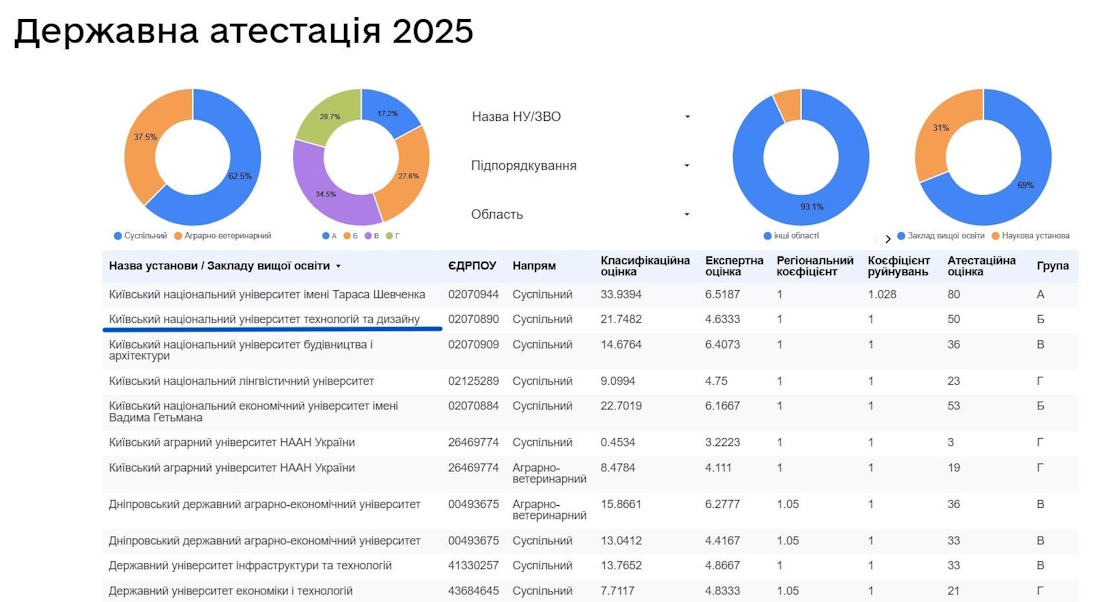
Task: Click next page arrow in region chart legend
Action: click(887, 239)
